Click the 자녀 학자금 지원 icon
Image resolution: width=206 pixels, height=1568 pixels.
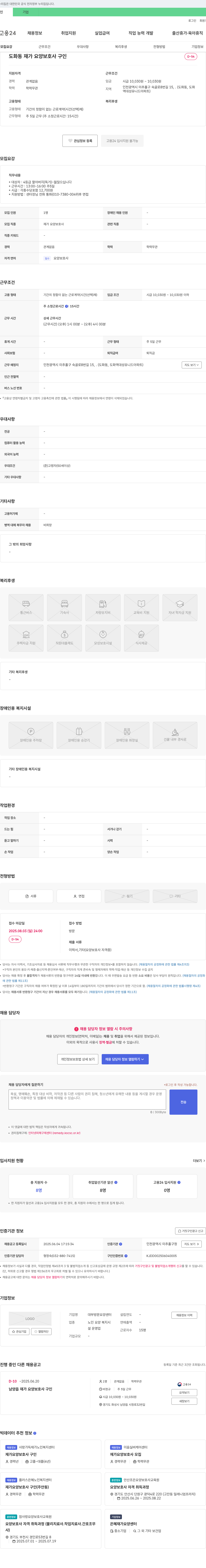[x=180, y=607]
